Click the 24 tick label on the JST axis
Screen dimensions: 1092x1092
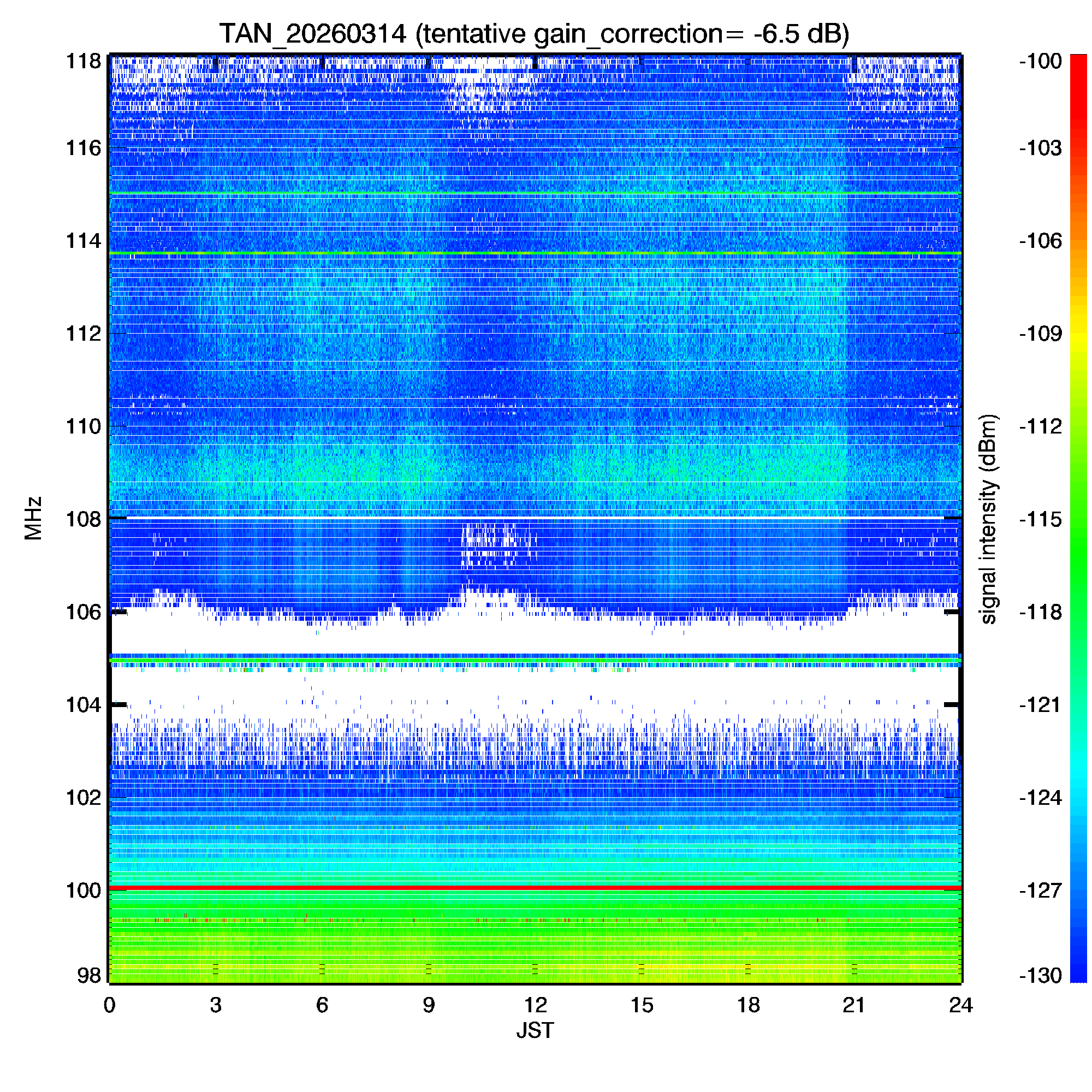pos(961,1005)
